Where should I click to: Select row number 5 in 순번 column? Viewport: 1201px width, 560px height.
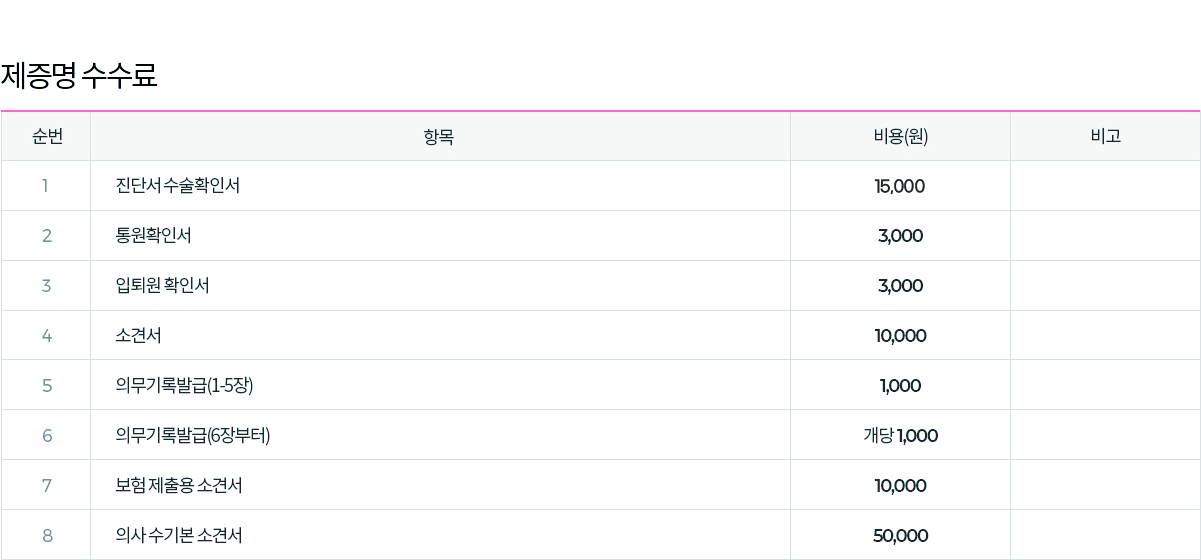pyautogui.click(x=47, y=386)
